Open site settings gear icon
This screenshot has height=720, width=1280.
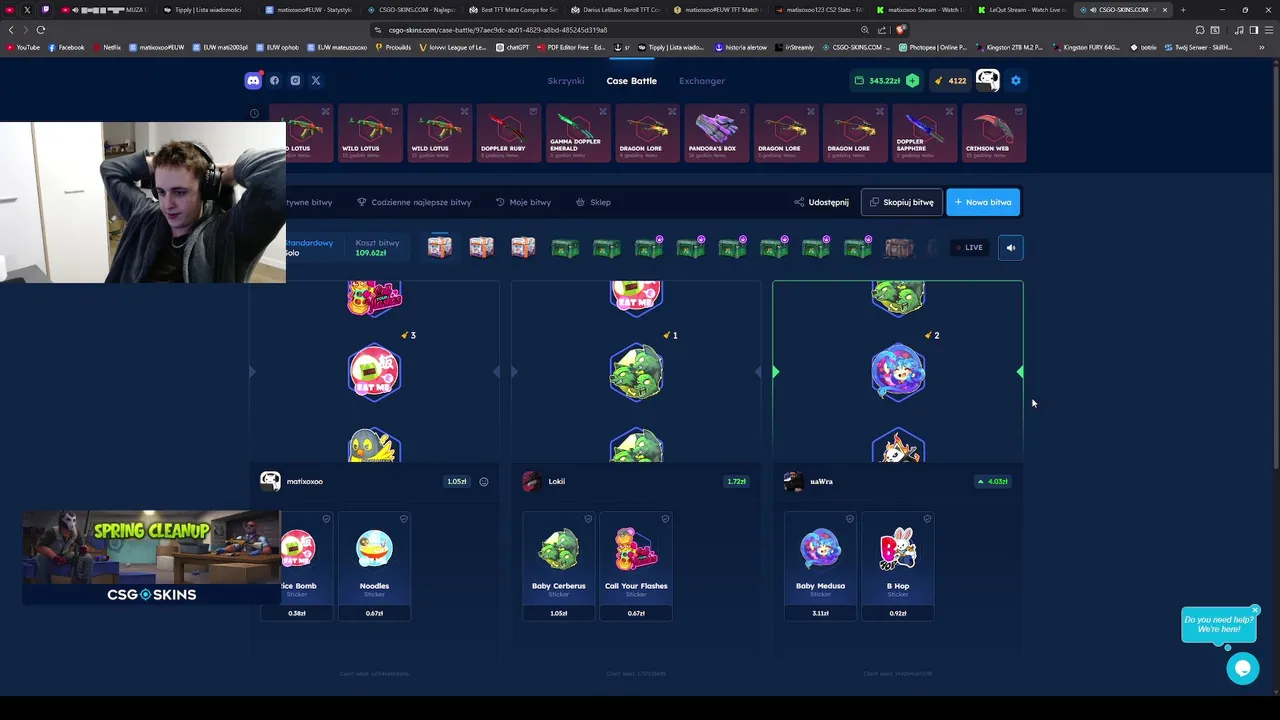pyautogui.click(x=1016, y=81)
